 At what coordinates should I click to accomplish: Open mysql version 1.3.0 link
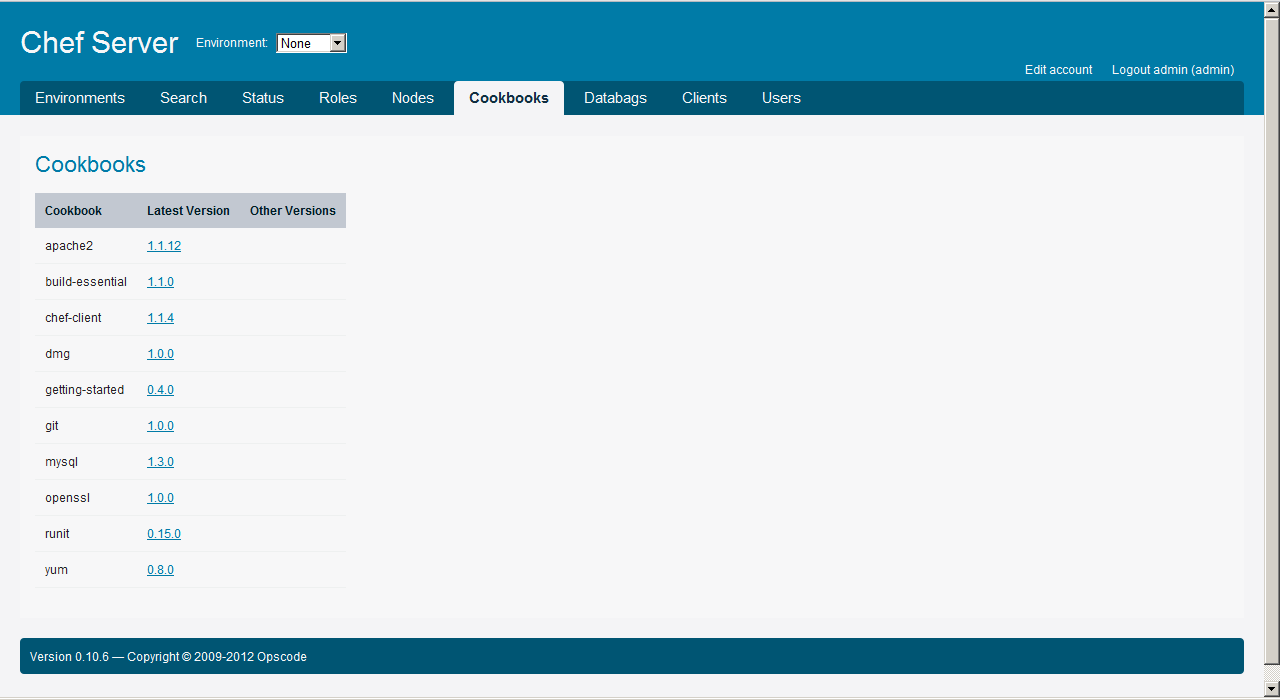point(160,462)
